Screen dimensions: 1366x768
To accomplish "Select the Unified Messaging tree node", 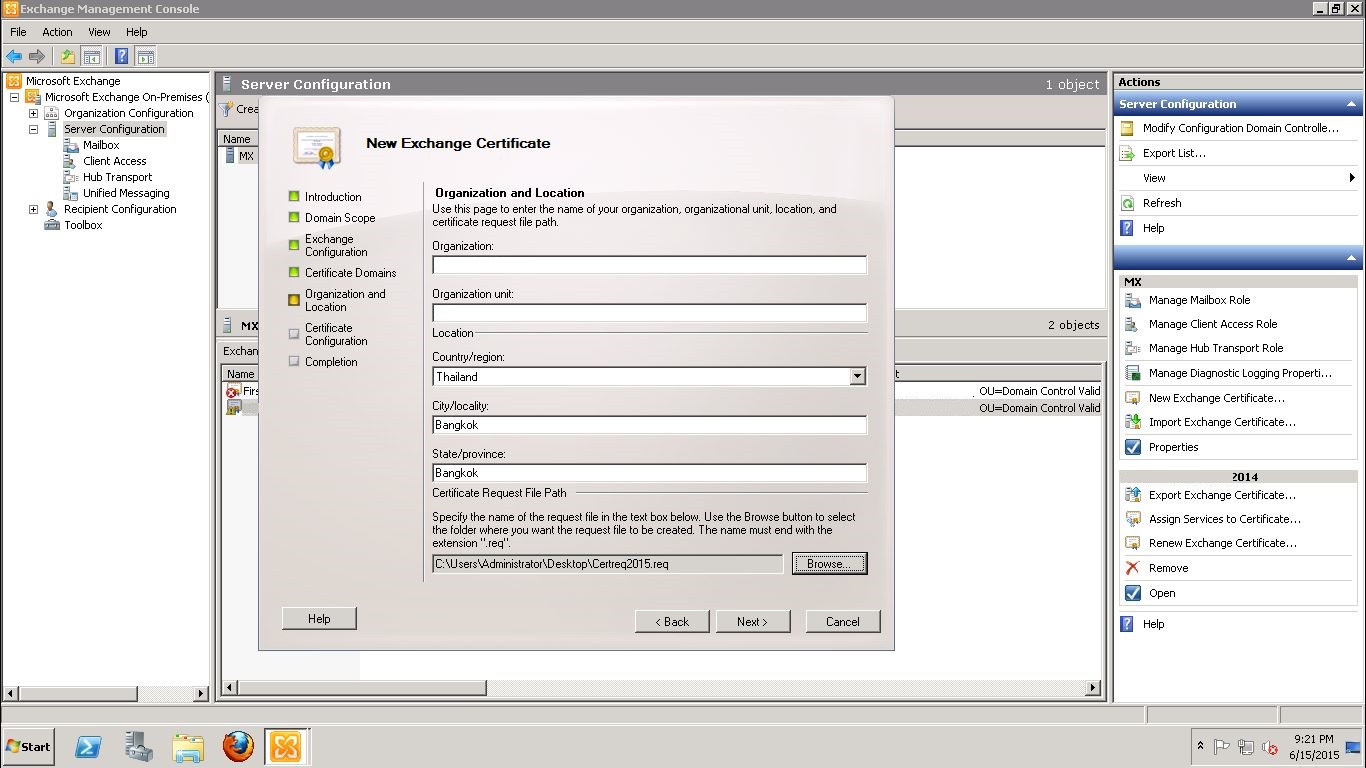I will tap(126, 193).
